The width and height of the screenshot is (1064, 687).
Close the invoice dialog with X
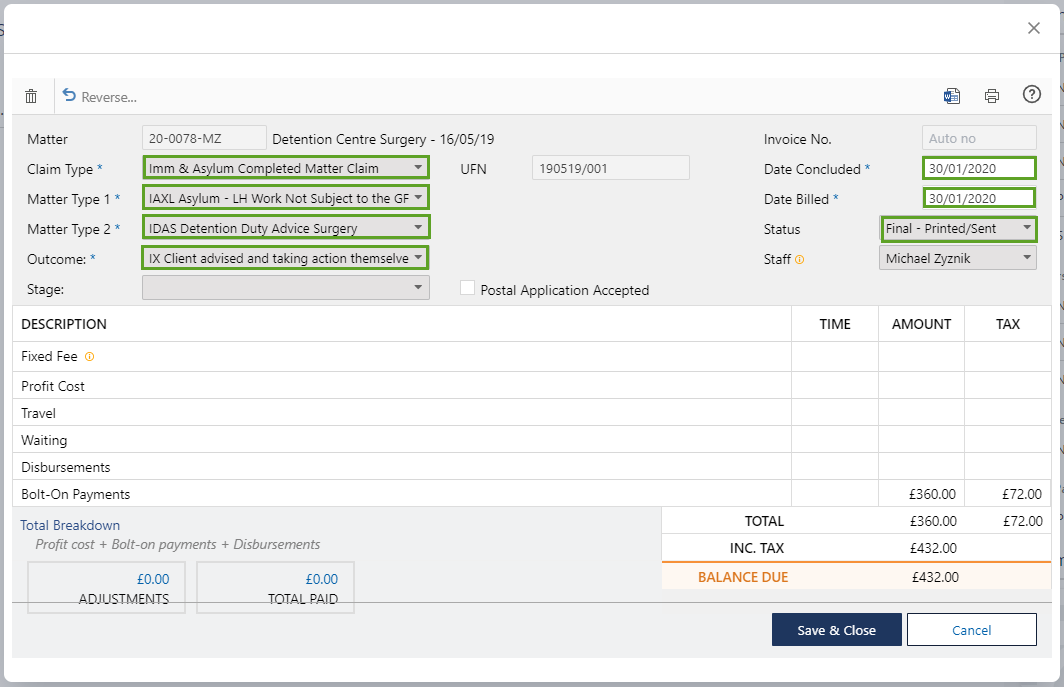click(1034, 28)
